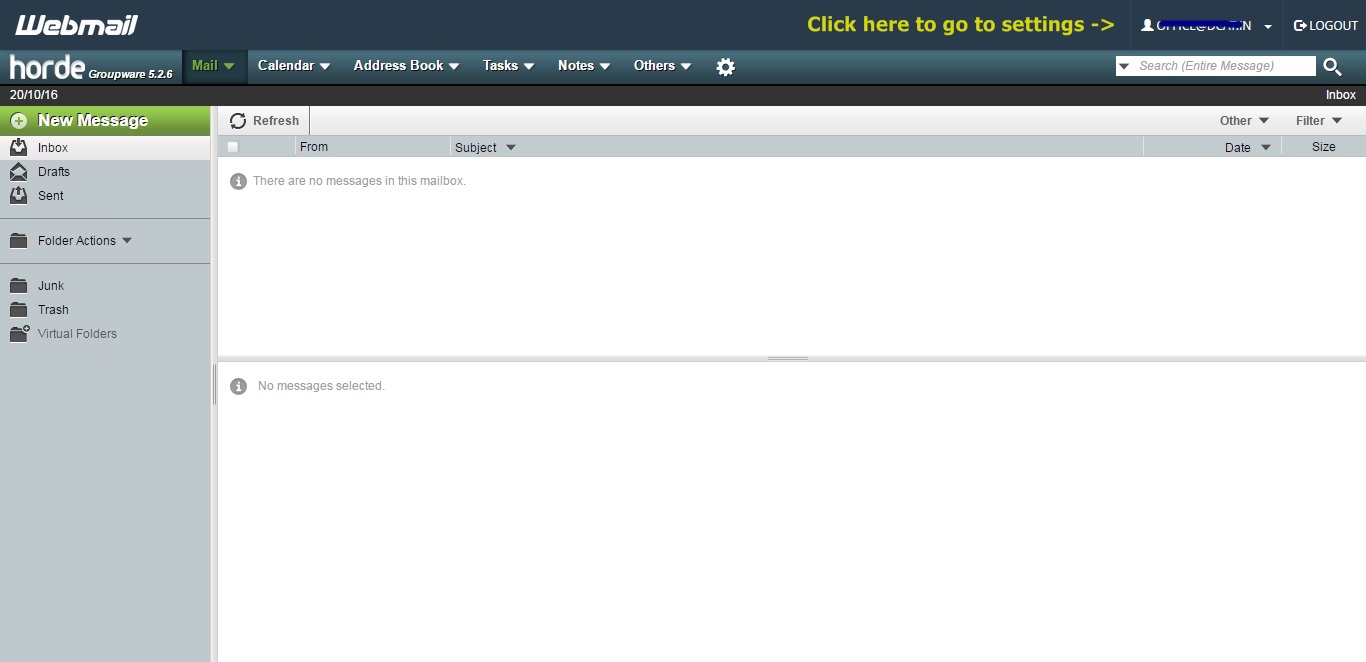This screenshot has height=662, width=1366.
Task: Open the Junk folder icon
Action: click(x=19, y=286)
